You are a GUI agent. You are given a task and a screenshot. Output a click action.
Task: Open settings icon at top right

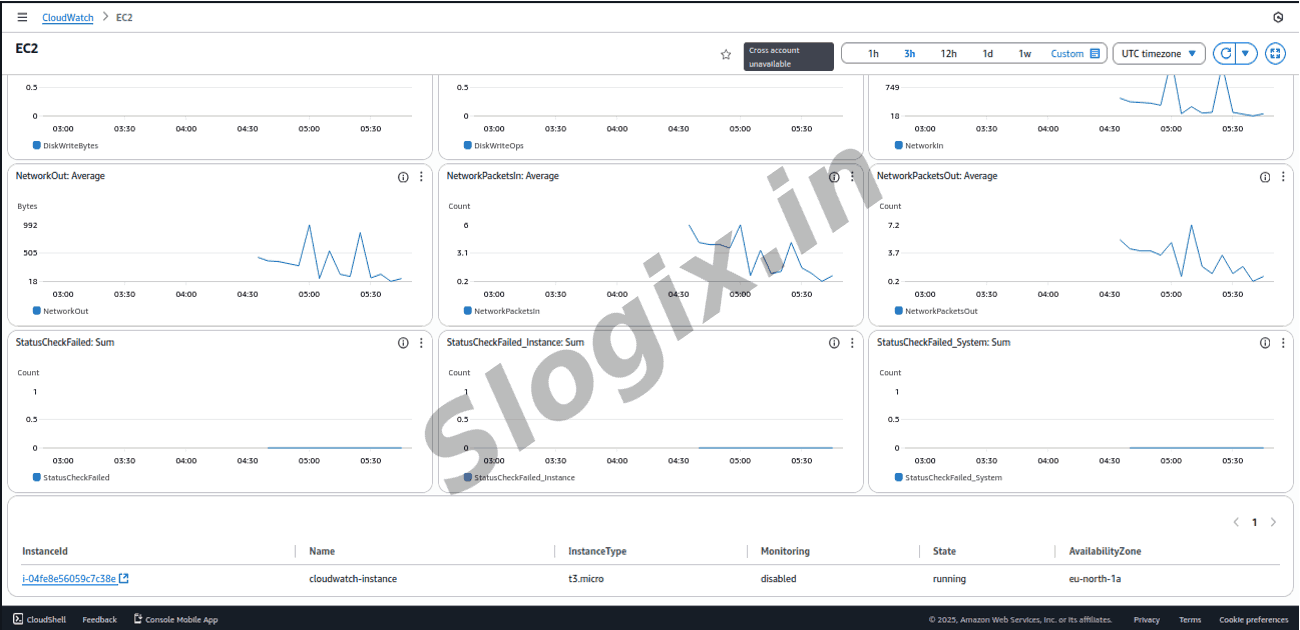pyautogui.click(x=1277, y=18)
